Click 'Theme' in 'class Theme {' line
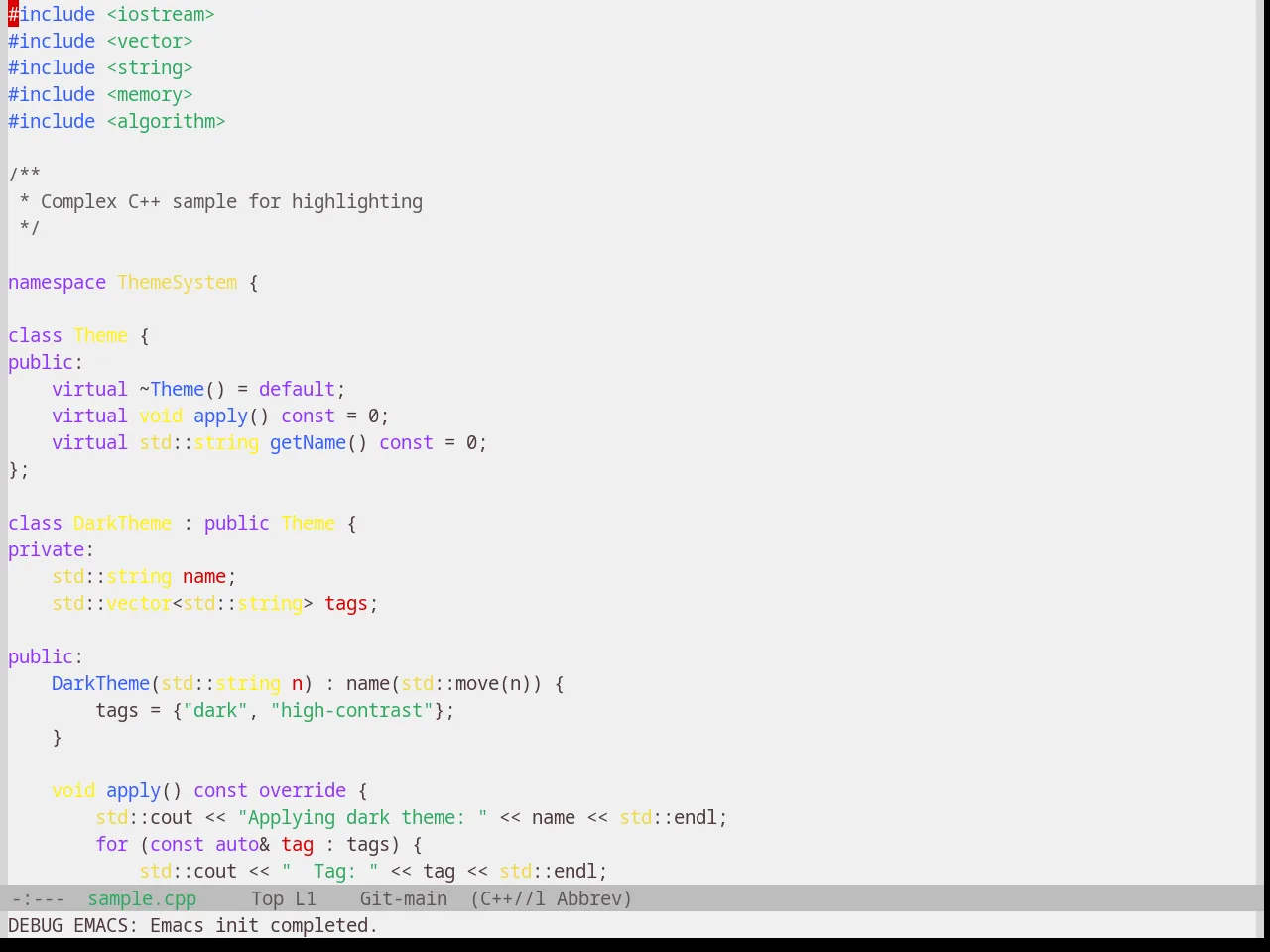1270x952 pixels. tap(101, 335)
